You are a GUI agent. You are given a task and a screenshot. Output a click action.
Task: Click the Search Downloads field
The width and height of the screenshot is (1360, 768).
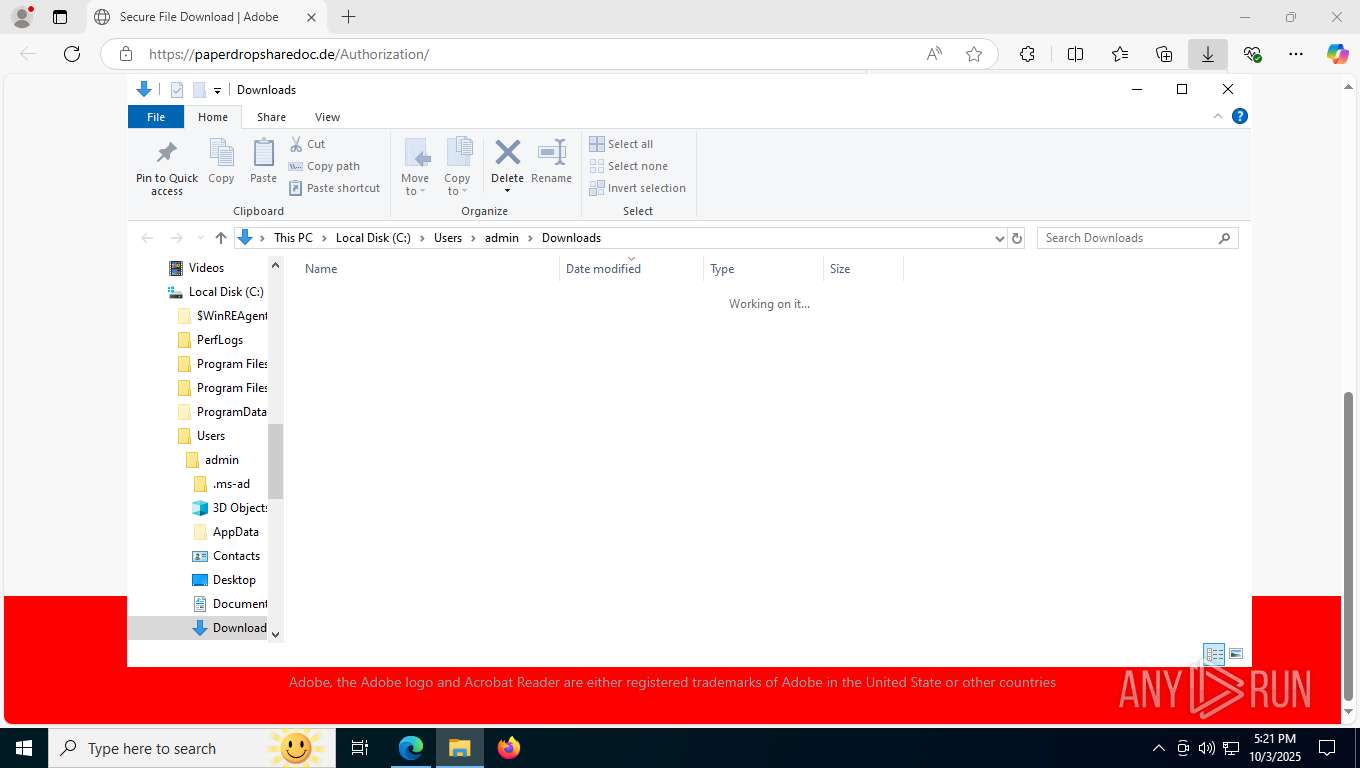click(1138, 238)
